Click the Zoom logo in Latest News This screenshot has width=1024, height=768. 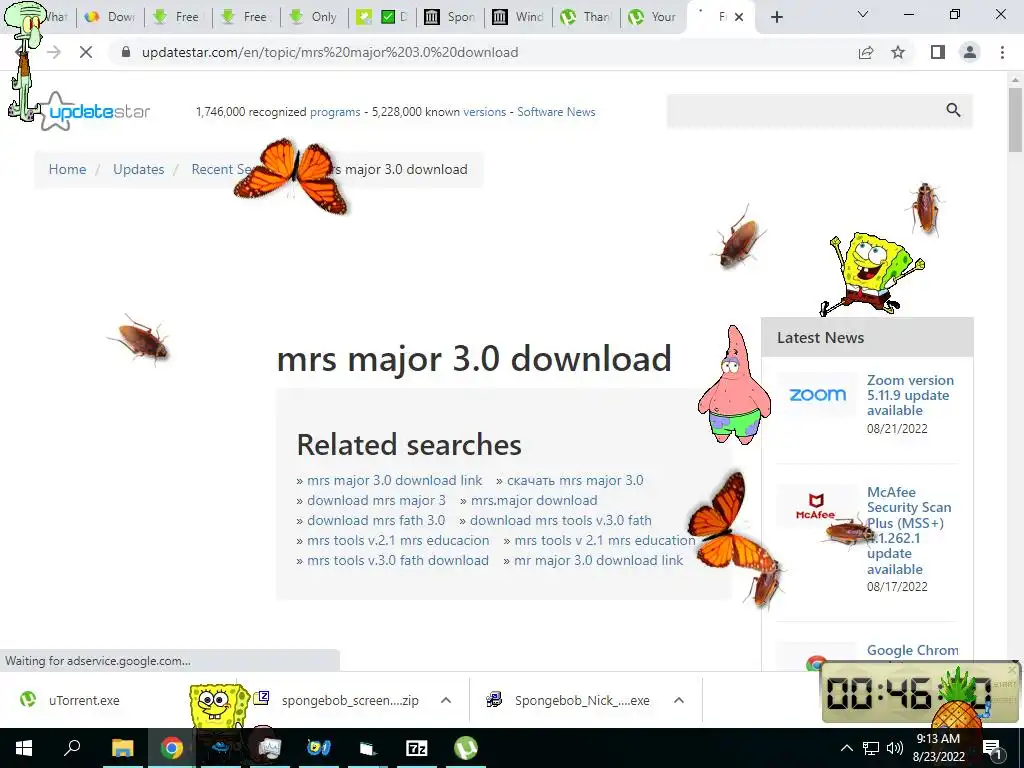coord(817,394)
